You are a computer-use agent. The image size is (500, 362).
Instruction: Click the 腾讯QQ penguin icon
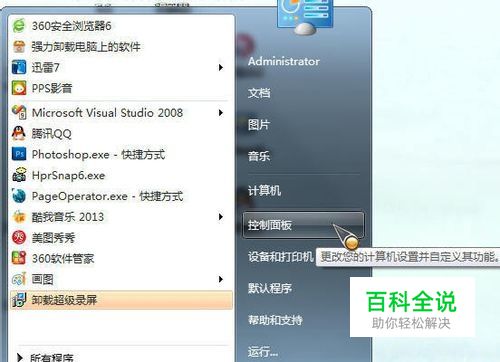(x=19, y=133)
